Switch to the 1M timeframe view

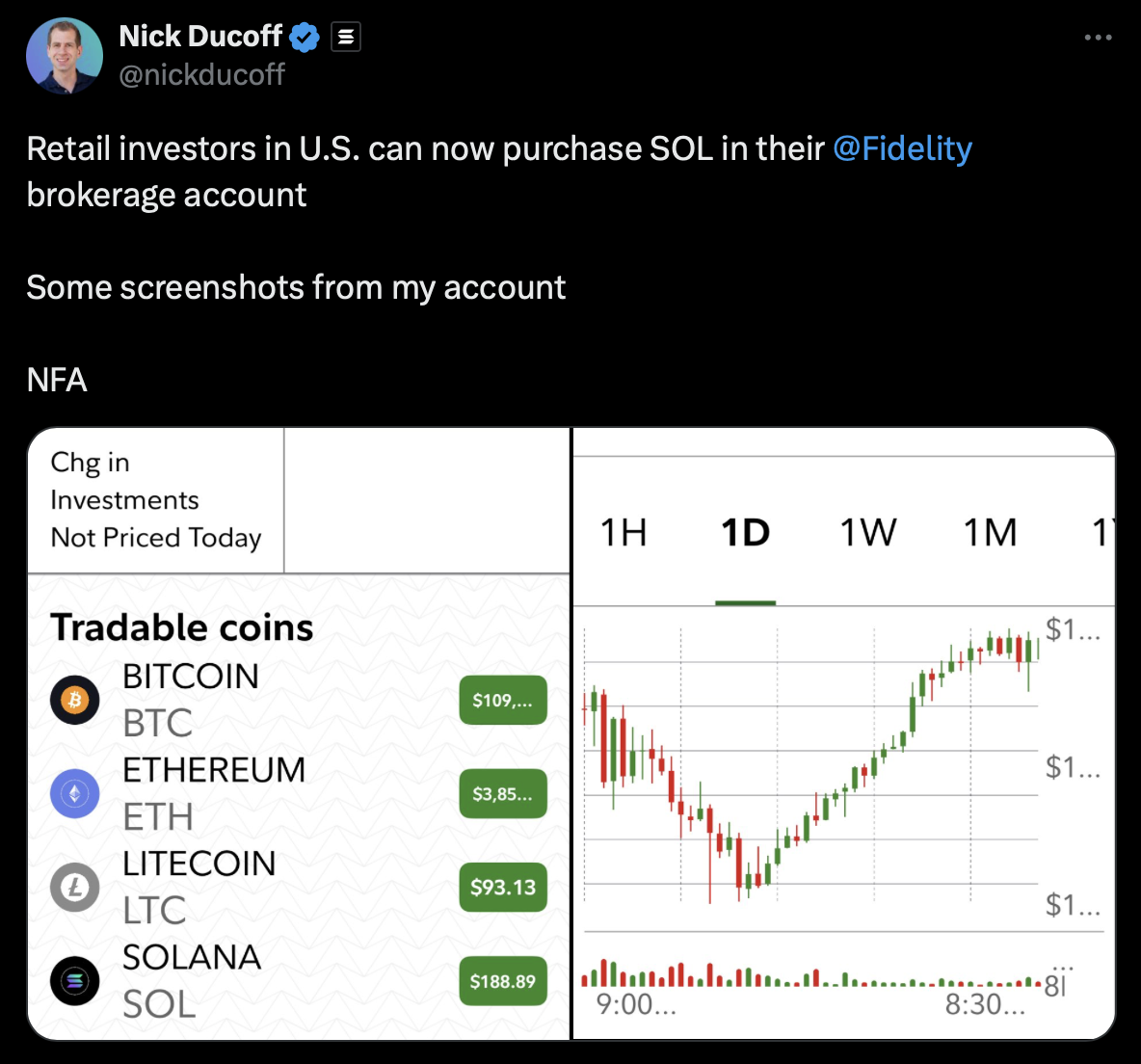(989, 532)
